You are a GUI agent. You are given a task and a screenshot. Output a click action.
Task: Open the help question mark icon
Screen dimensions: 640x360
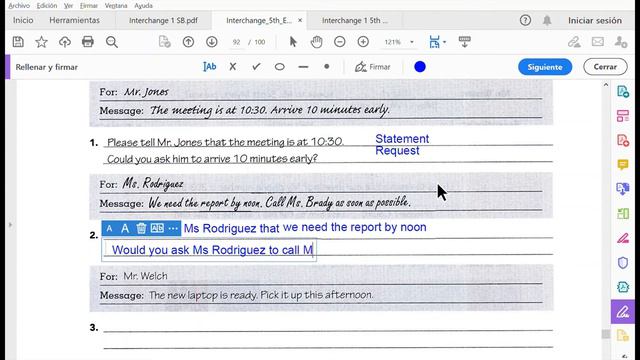(x=525, y=20)
